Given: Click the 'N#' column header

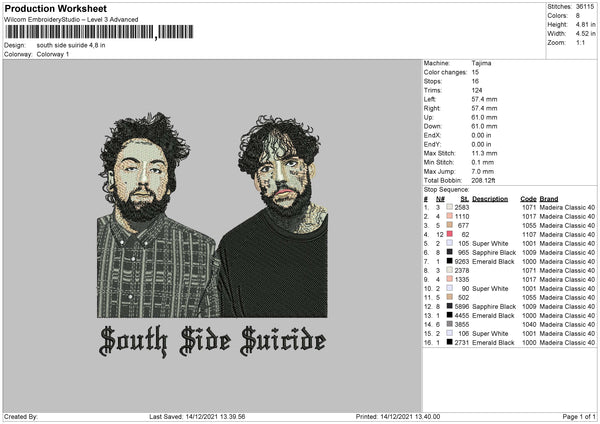Looking at the screenshot, I should (x=440, y=199).
